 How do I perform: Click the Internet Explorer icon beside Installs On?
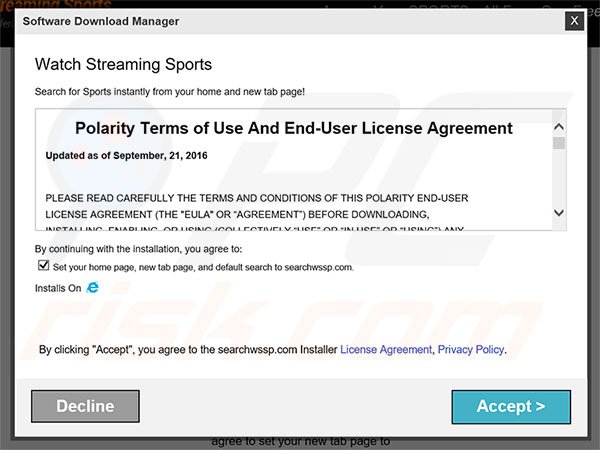[x=93, y=287]
